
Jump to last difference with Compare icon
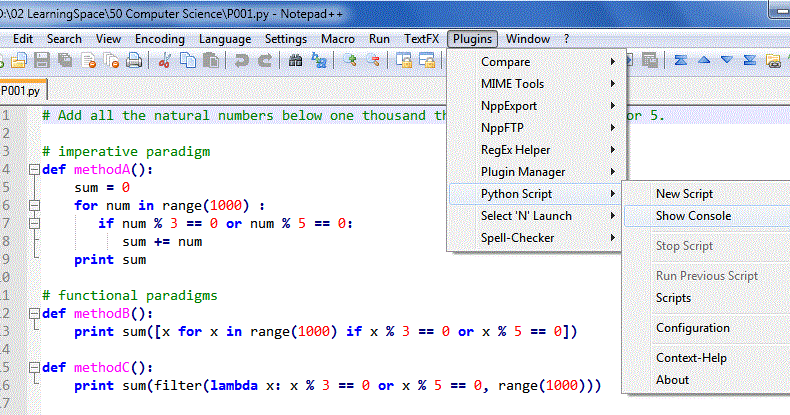click(x=750, y=61)
